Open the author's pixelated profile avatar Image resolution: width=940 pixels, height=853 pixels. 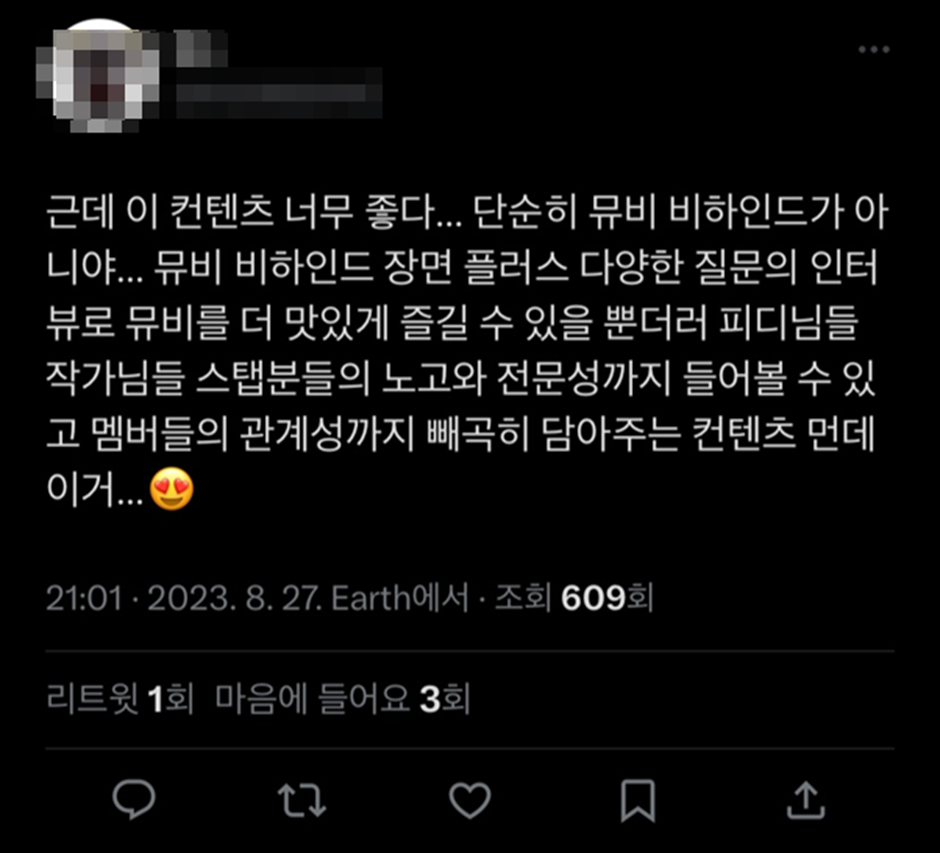[99, 76]
